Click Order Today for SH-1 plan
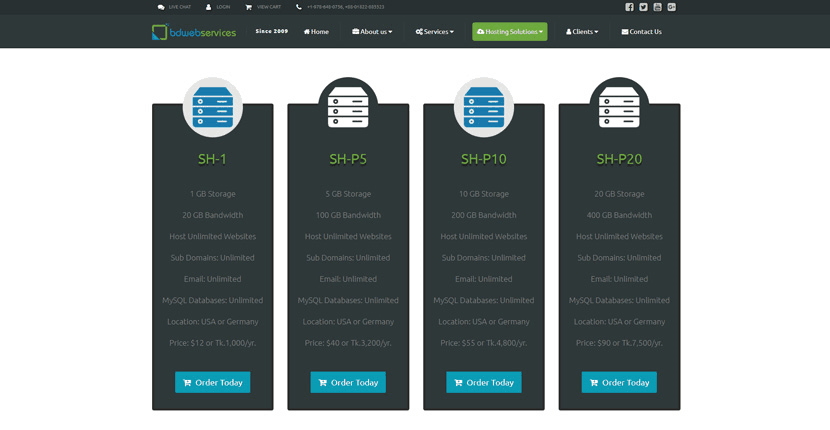Image resolution: width=830 pixels, height=430 pixels. [x=213, y=382]
